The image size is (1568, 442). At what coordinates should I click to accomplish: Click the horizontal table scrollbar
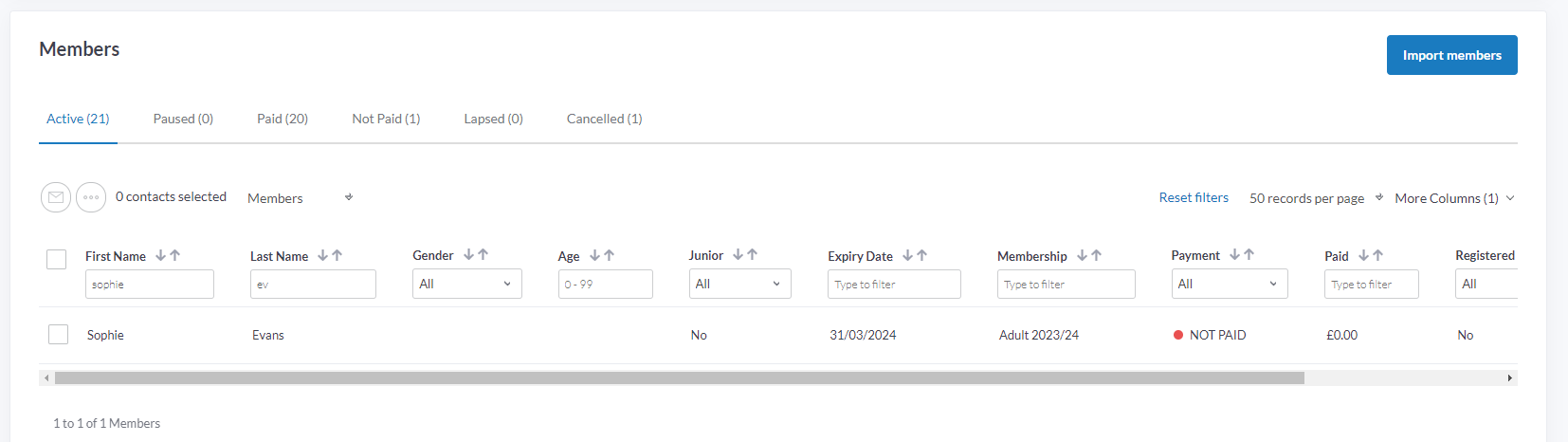(x=679, y=378)
